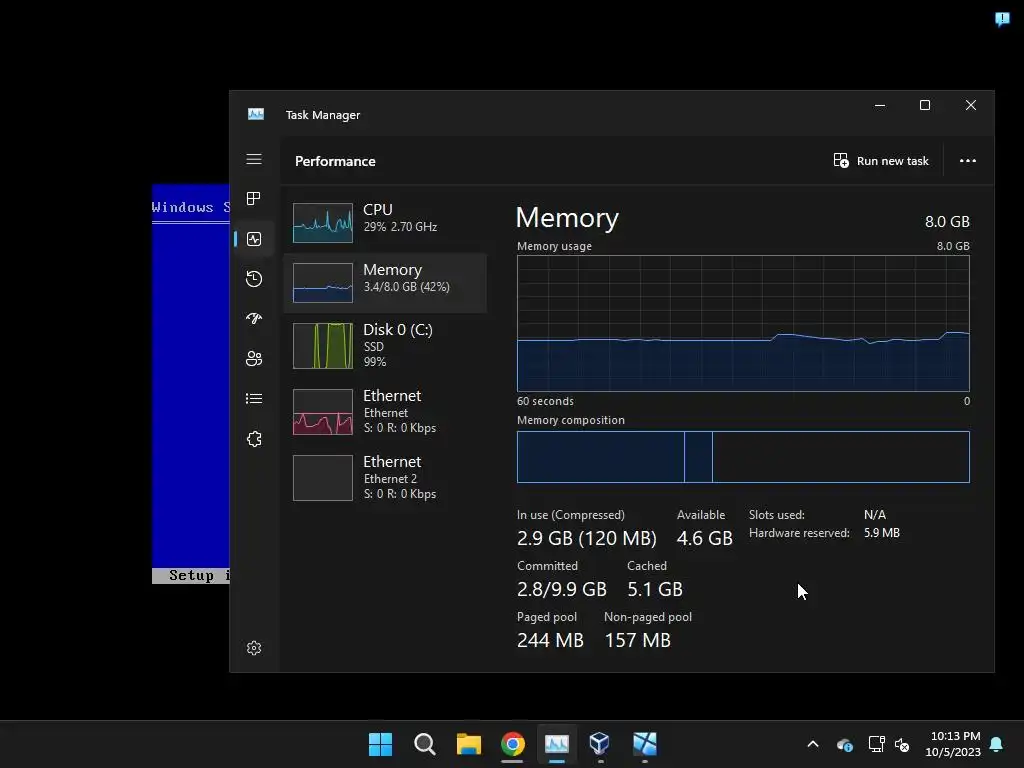Click the Paged pool value 244 MB
This screenshot has width=1024, height=768.
coord(550,640)
